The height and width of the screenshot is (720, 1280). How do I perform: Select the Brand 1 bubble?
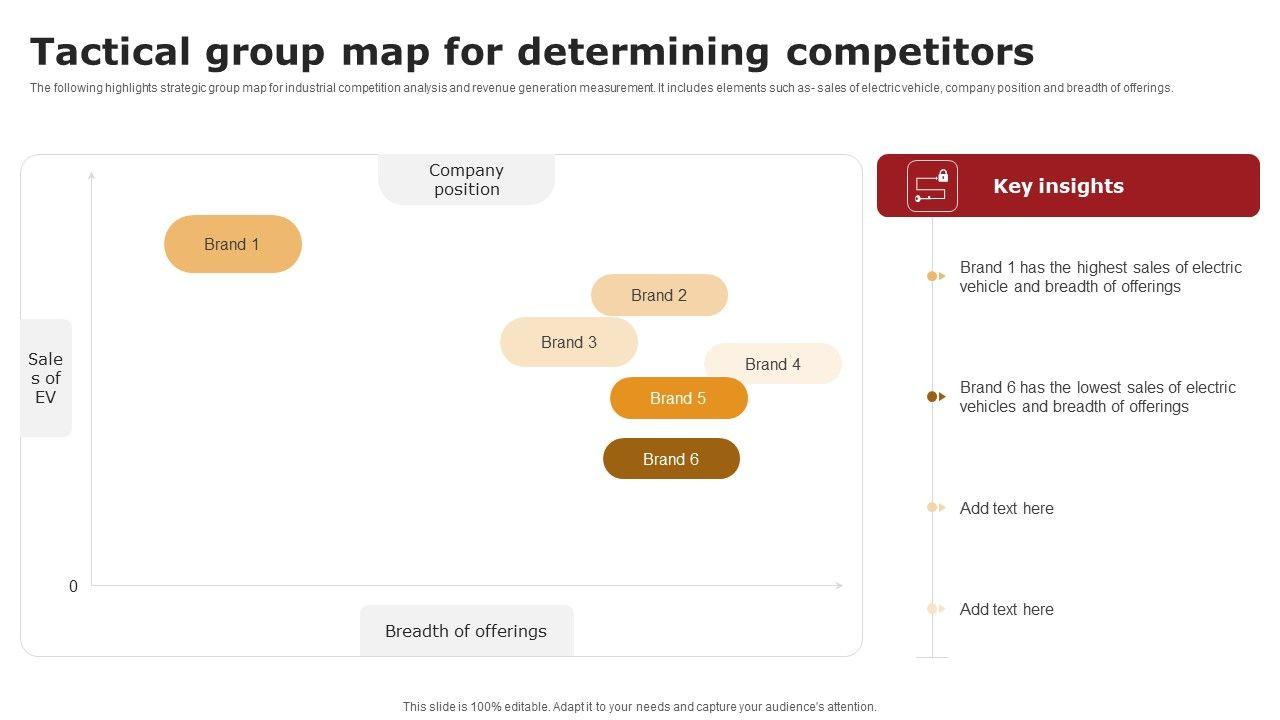click(x=232, y=244)
